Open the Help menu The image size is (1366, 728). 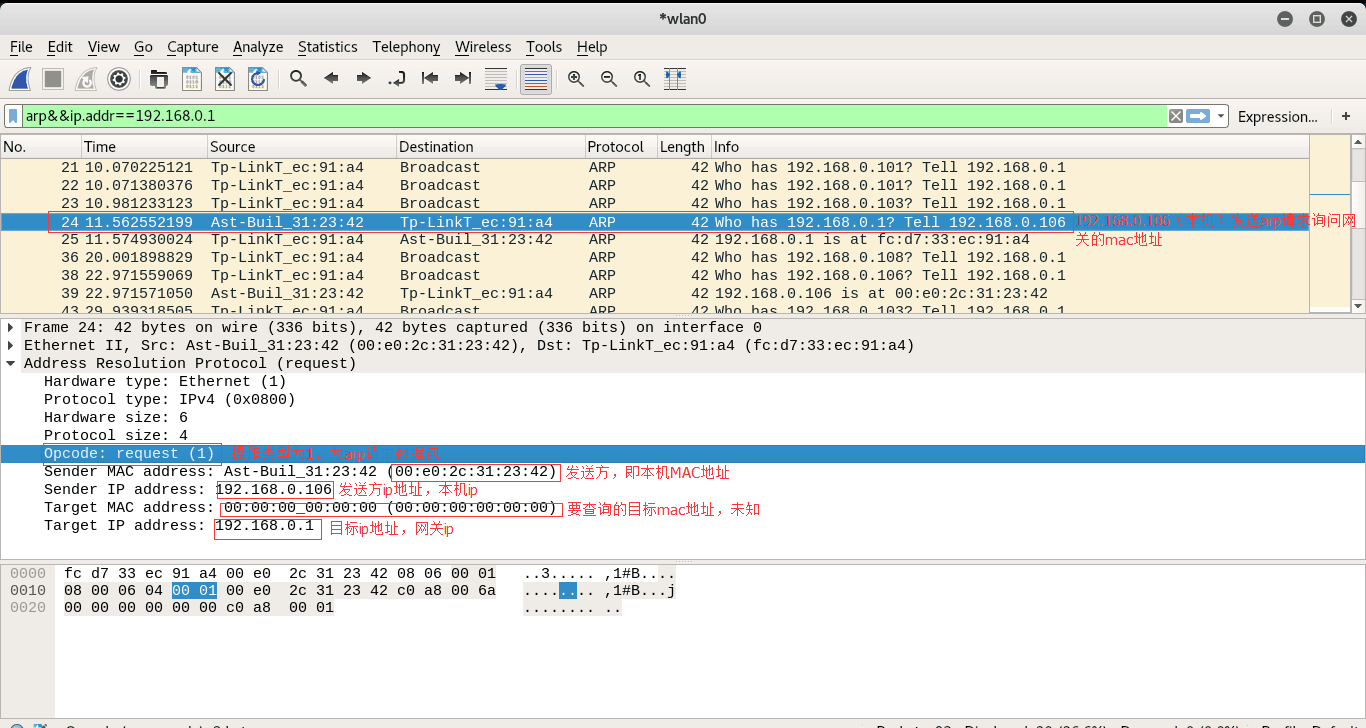(x=592, y=47)
